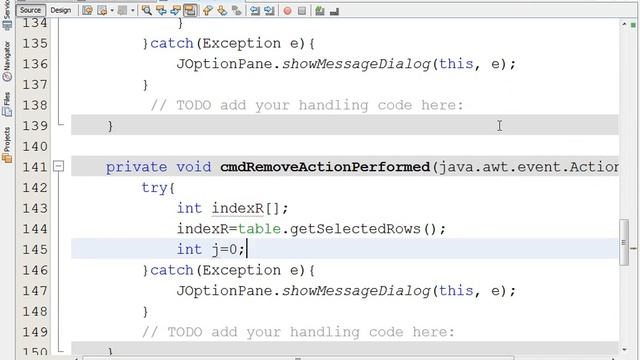
Task: Switch to the Design view
Action: [x=60, y=10]
